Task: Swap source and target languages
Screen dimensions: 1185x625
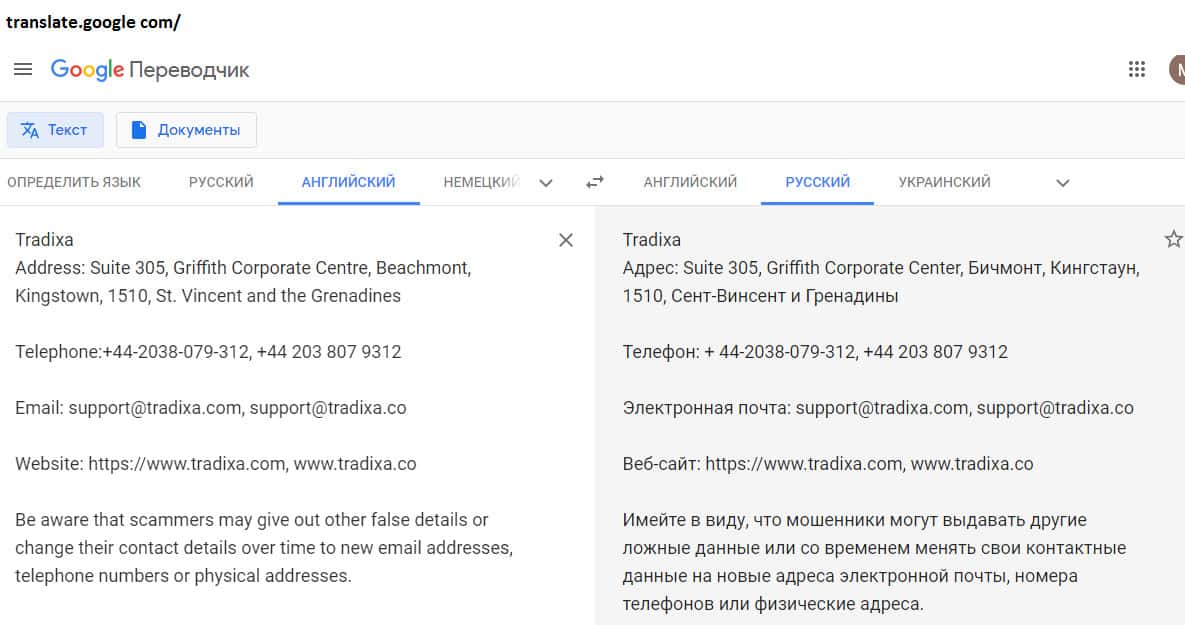Action: (595, 182)
